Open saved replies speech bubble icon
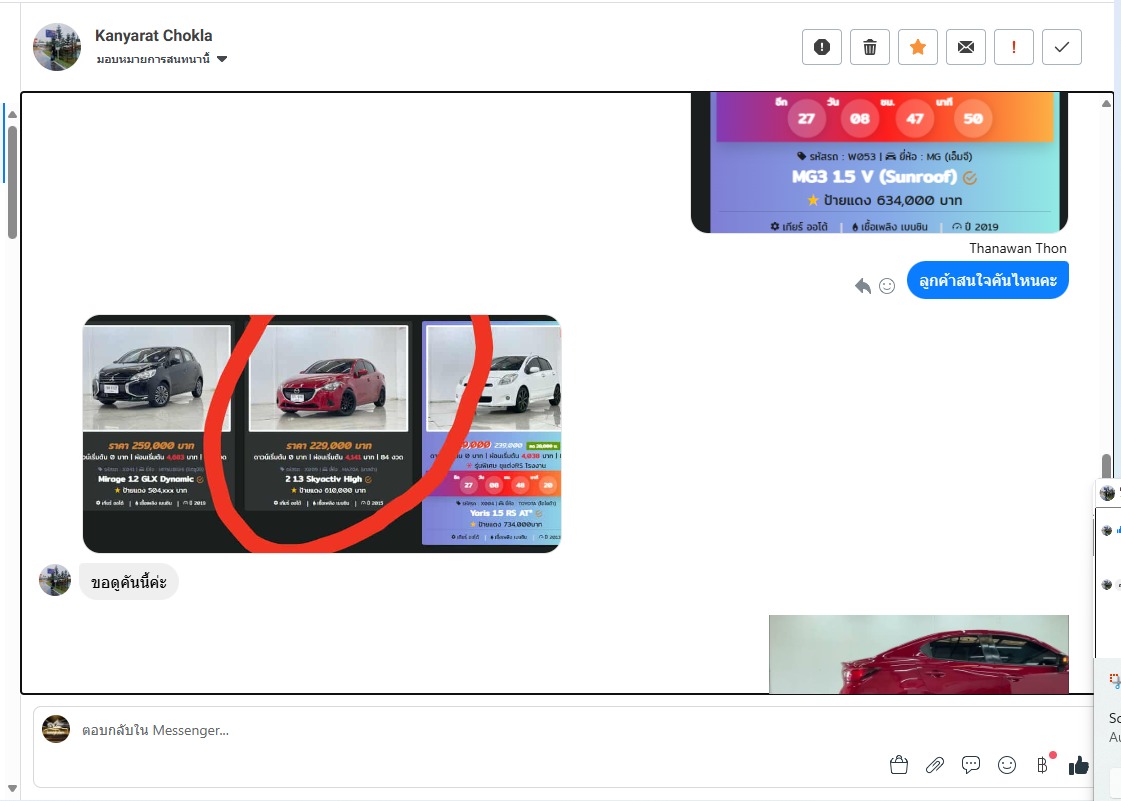This screenshot has width=1121, height=801. [x=970, y=765]
